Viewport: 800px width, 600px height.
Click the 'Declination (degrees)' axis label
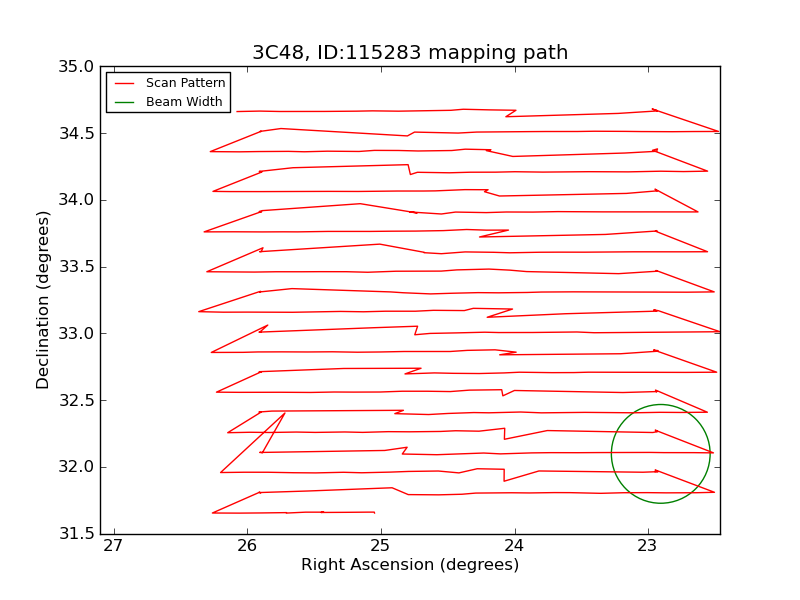point(43,301)
